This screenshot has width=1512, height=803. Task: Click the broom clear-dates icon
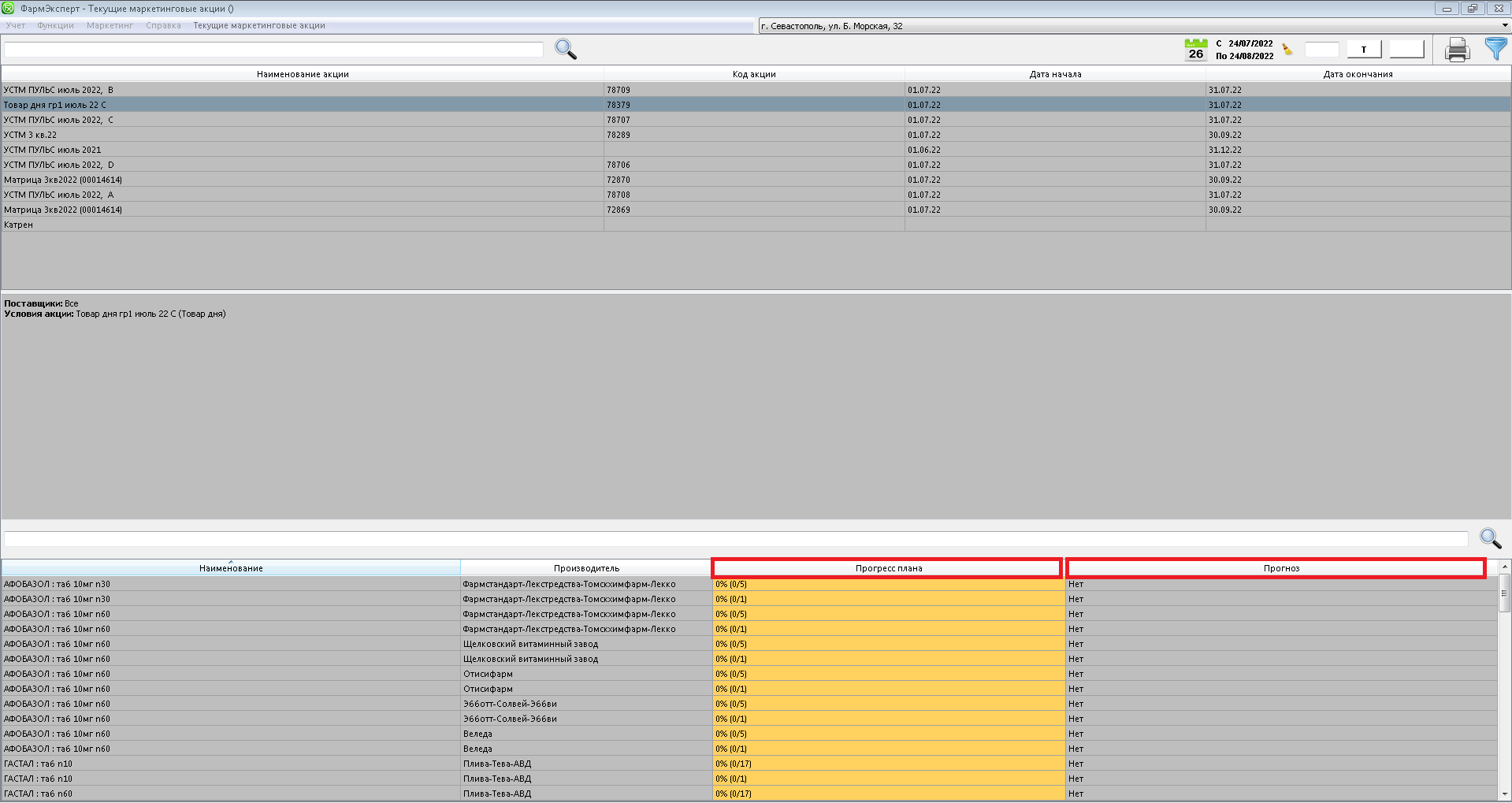coord(1287,50)
